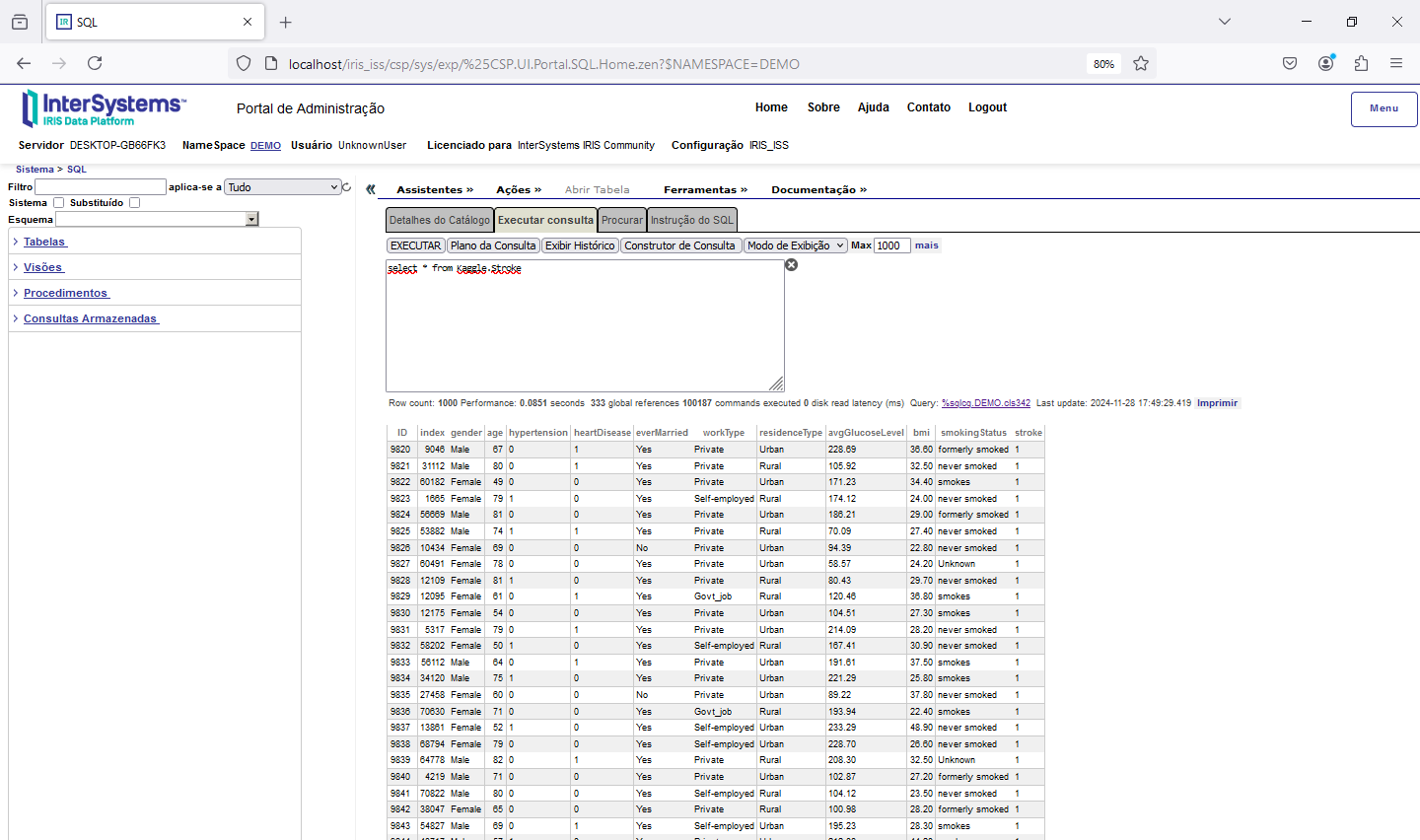Collapse the left panel with double-chevron icon
The image size is (1420, 840).
click(x=371, y=189)
